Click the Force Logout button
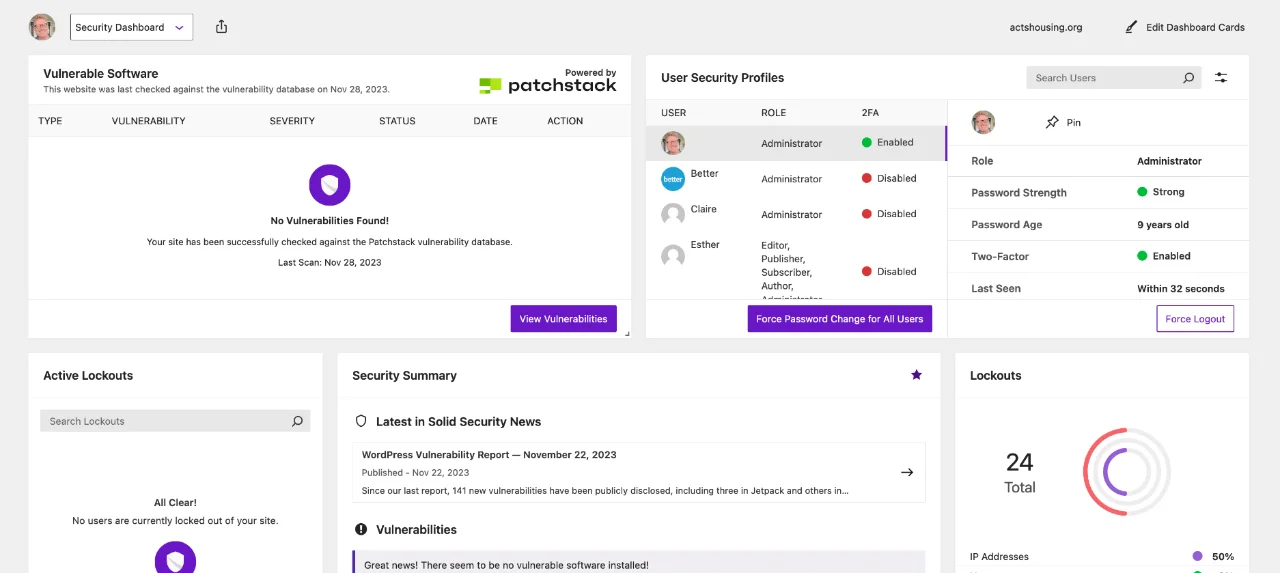Image resolution: width=1280 pixels, height=573 pixels. pos(1195,319)
